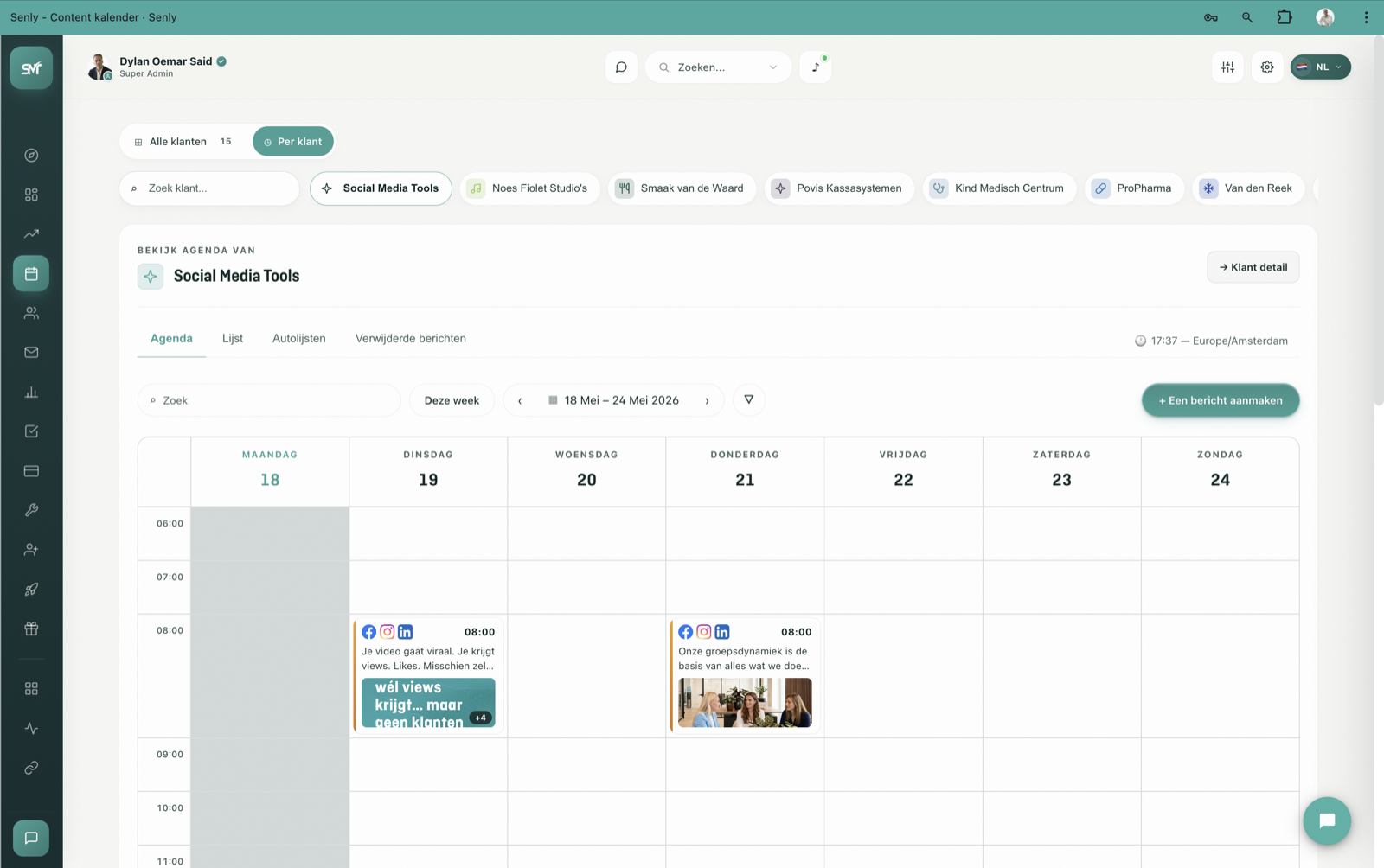Open Thursday's post 'Onze groepsdynamiek is de basis'
This screenshot has height=868, width=1384.
745,675
